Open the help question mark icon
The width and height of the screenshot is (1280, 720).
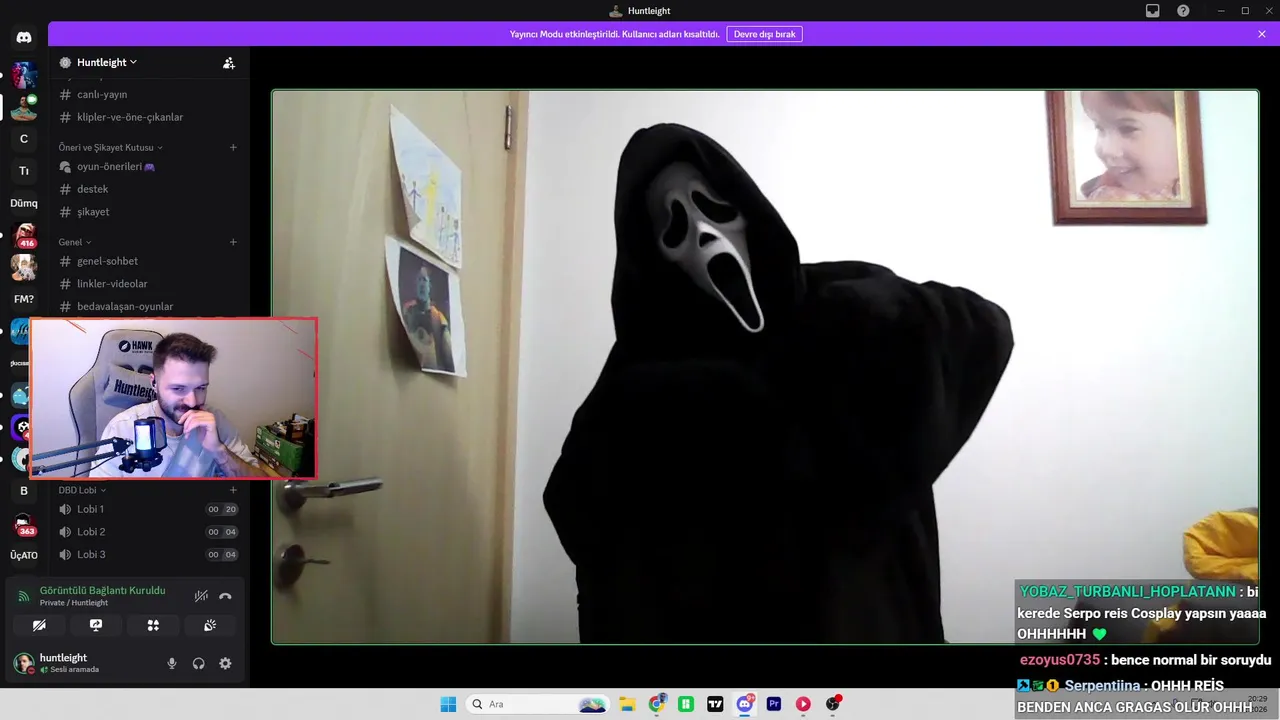[x=1183, y=10]
